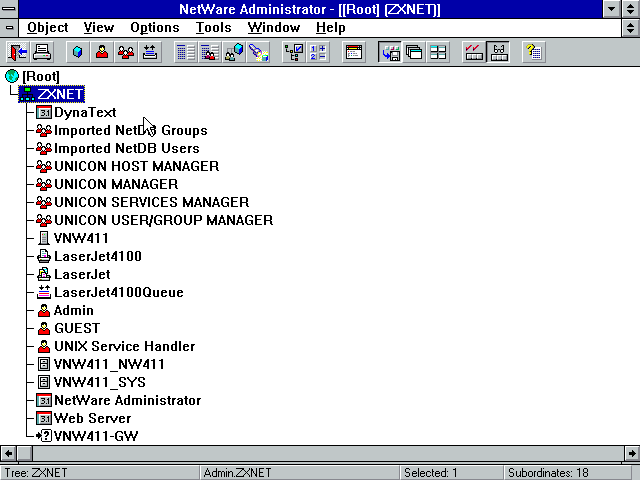This screenshot has width=640, height=480.
Task: Click the cascade windows icon
Action: 414,52
